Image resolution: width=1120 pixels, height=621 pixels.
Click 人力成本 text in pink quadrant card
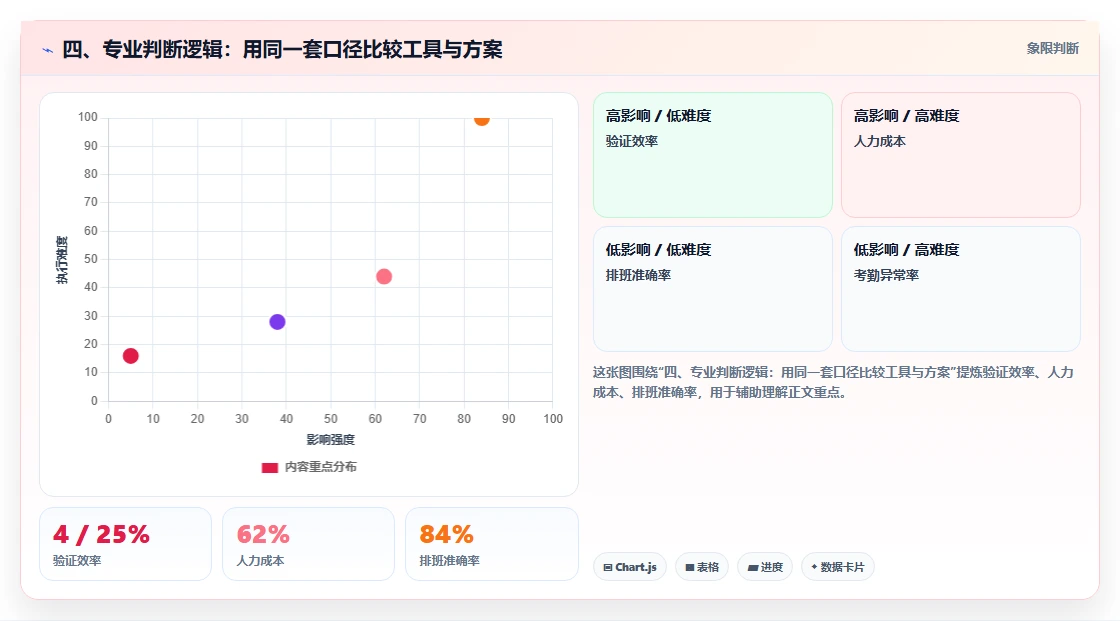(879, 141)
